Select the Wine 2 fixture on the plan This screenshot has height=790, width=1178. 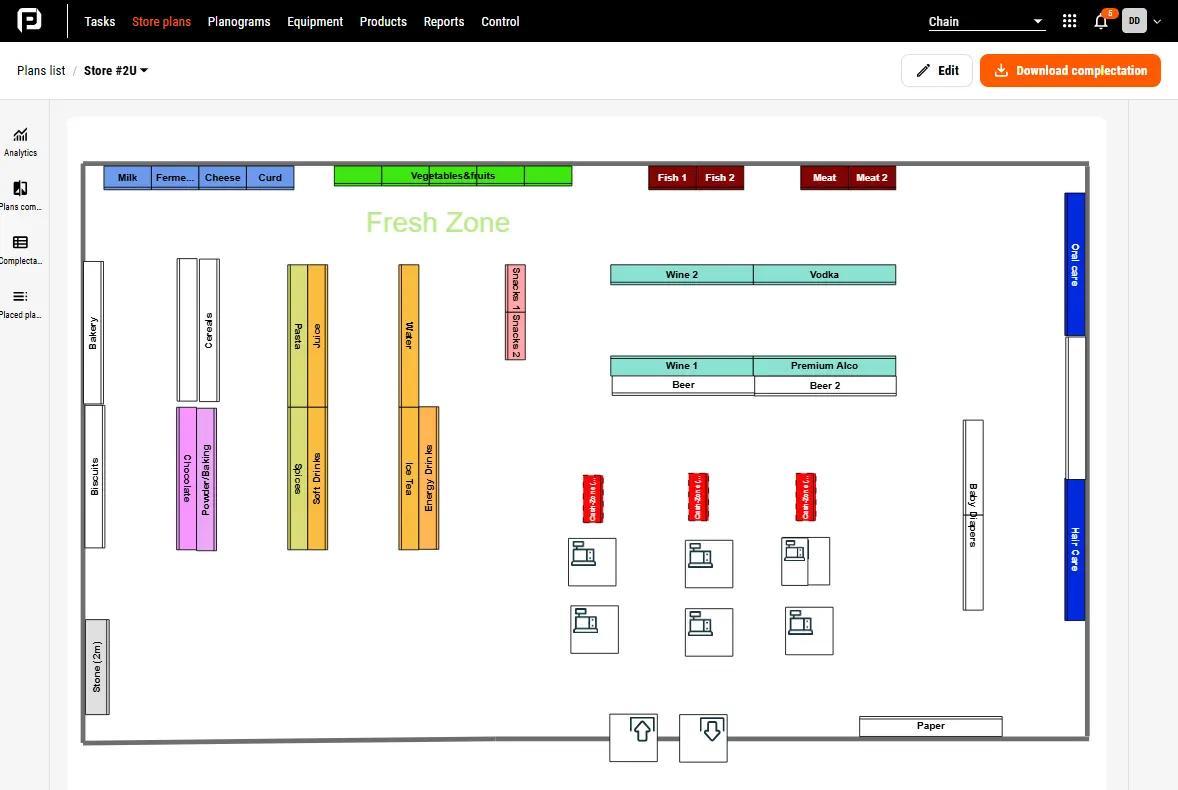(x=681, y=274)
